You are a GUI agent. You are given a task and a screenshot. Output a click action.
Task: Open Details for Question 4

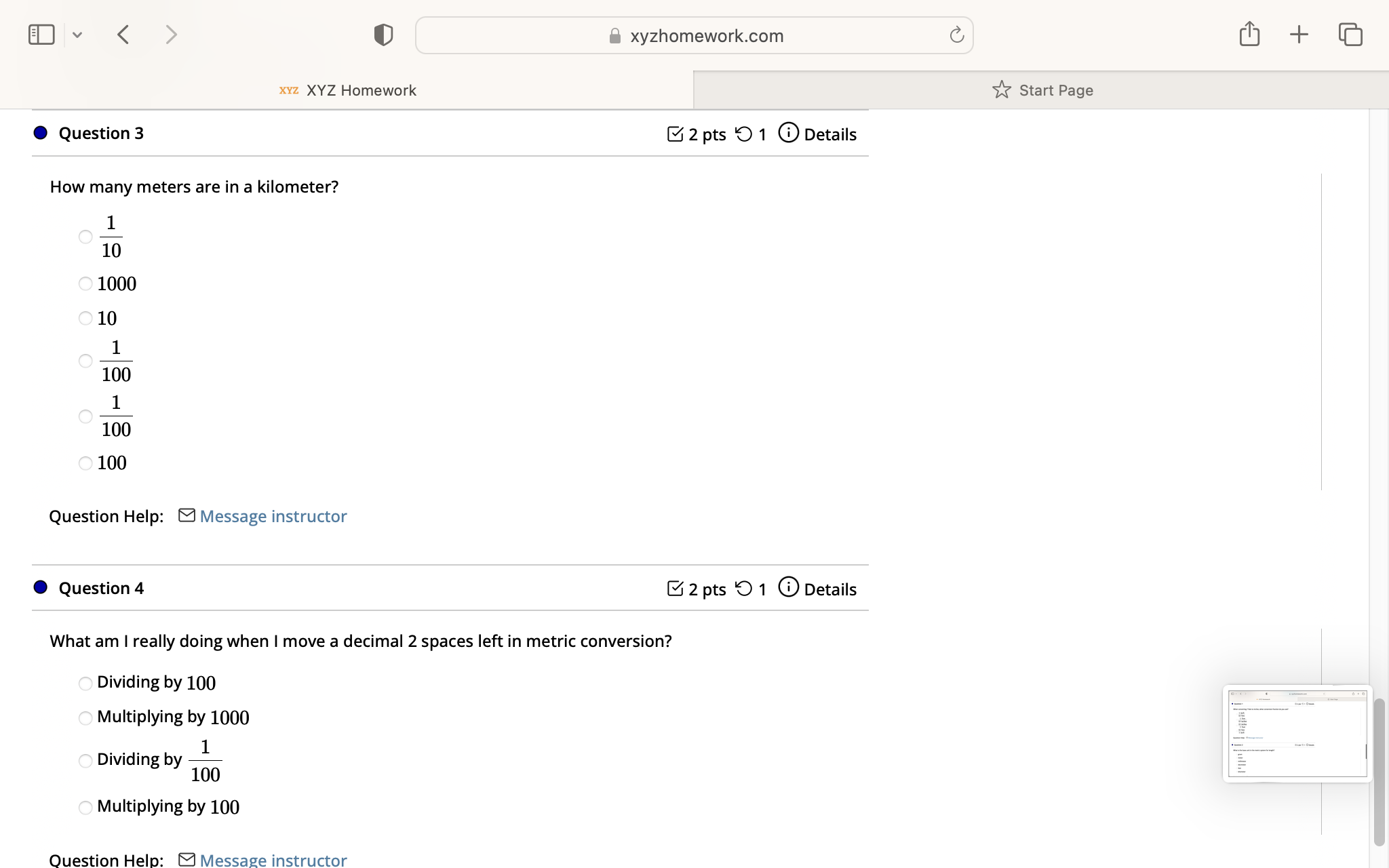click(x=830, y=589)
